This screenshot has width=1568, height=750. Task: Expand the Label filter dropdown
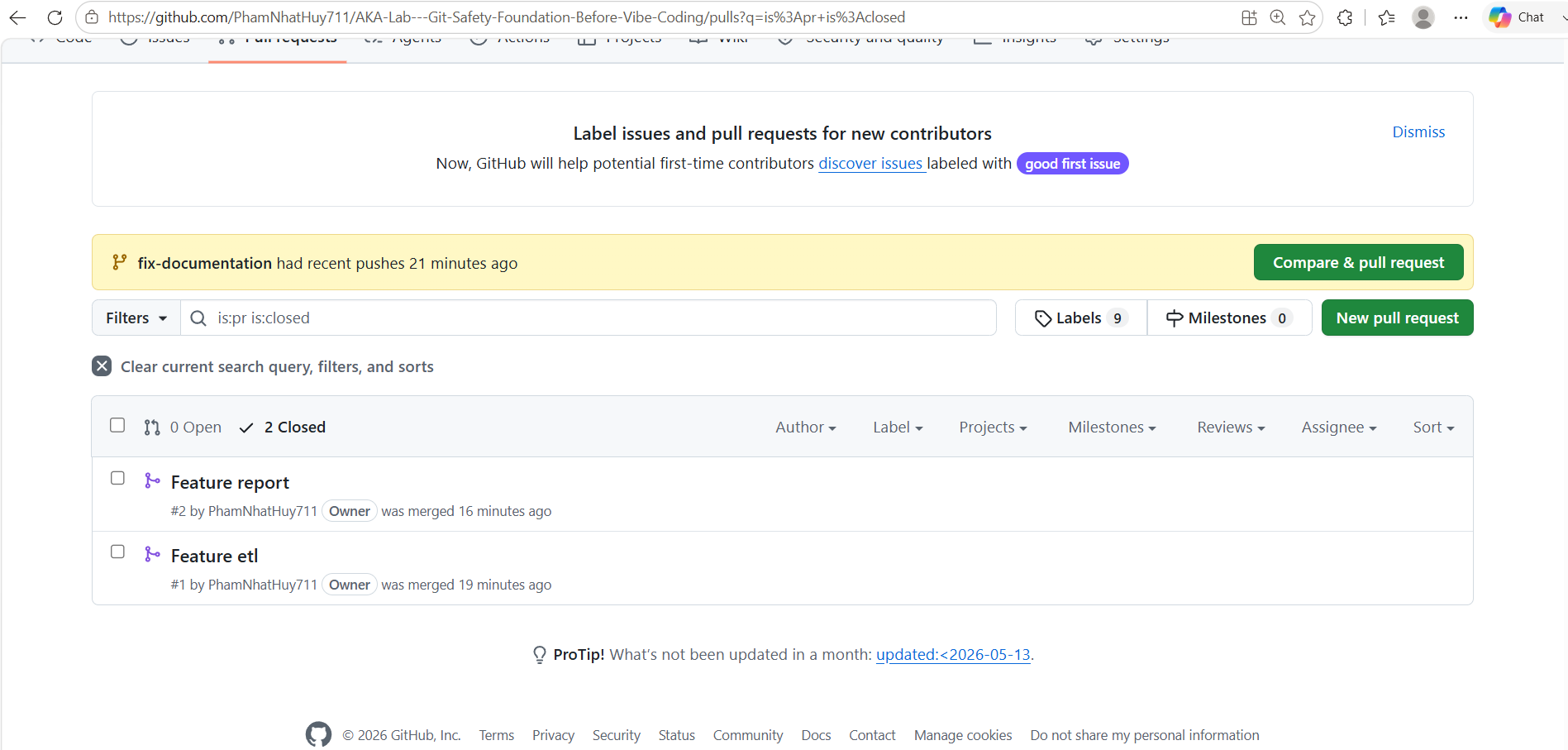pos(898,428)
